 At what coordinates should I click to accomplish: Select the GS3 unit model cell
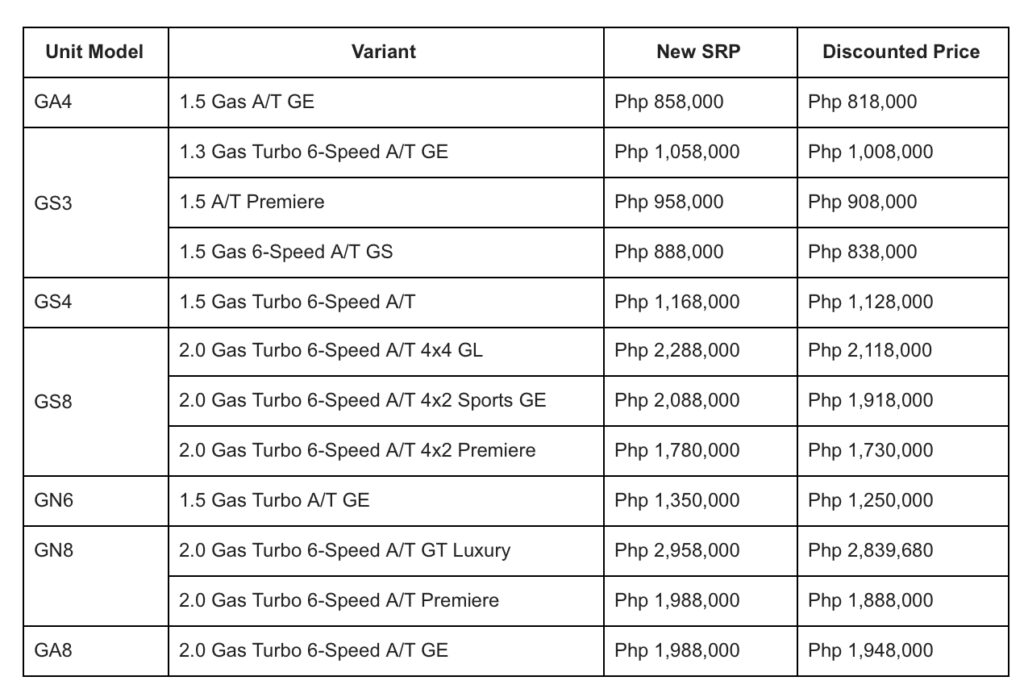click(95, 203)
